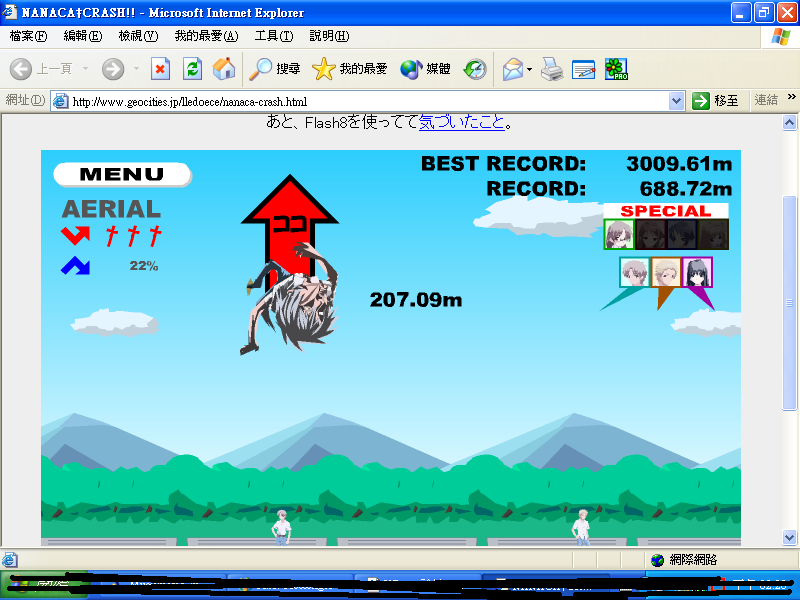Stop page loading with the red X icon
Screen dimensions: 800x600
click(x=160, y=69)
